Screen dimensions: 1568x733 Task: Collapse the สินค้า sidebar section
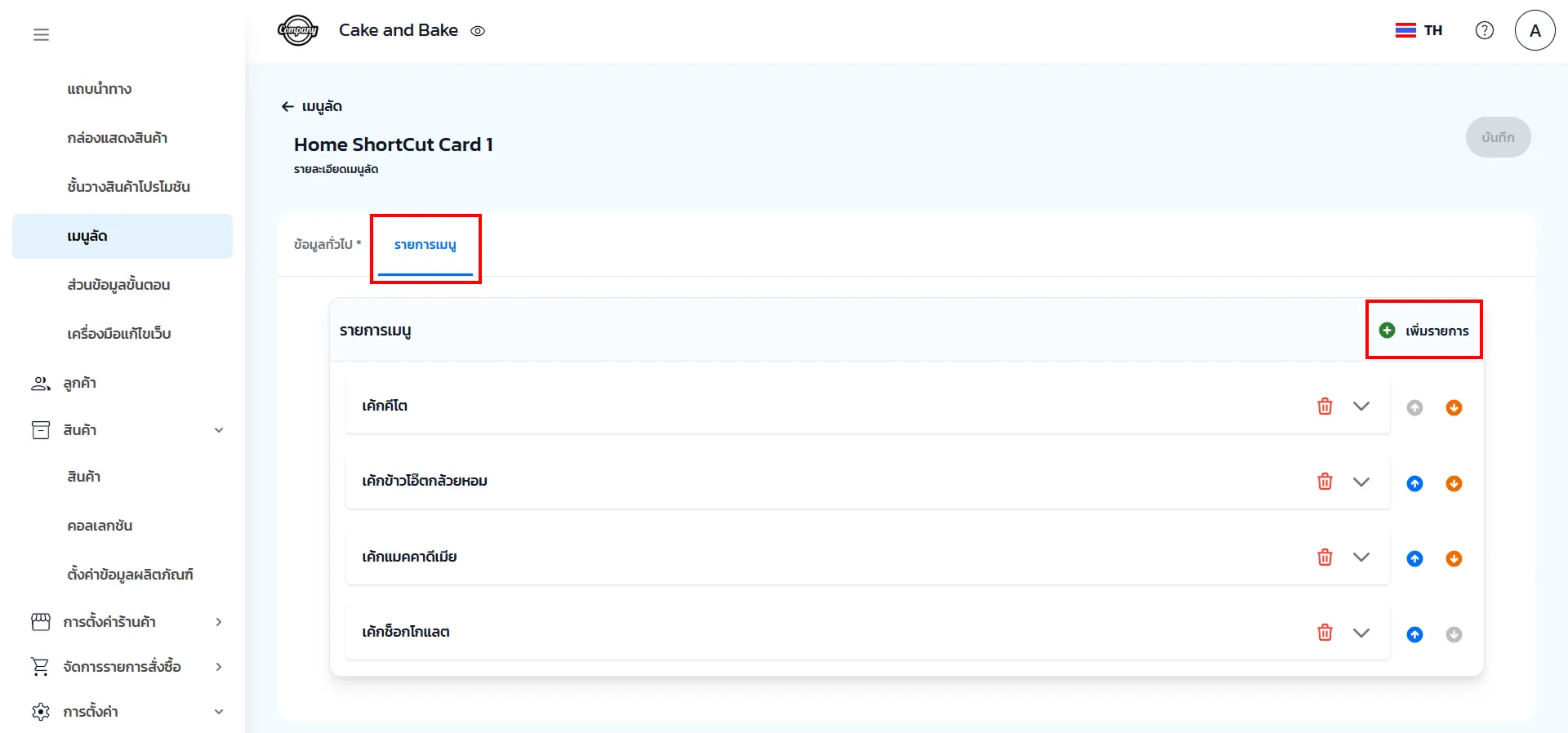[218, 430]
